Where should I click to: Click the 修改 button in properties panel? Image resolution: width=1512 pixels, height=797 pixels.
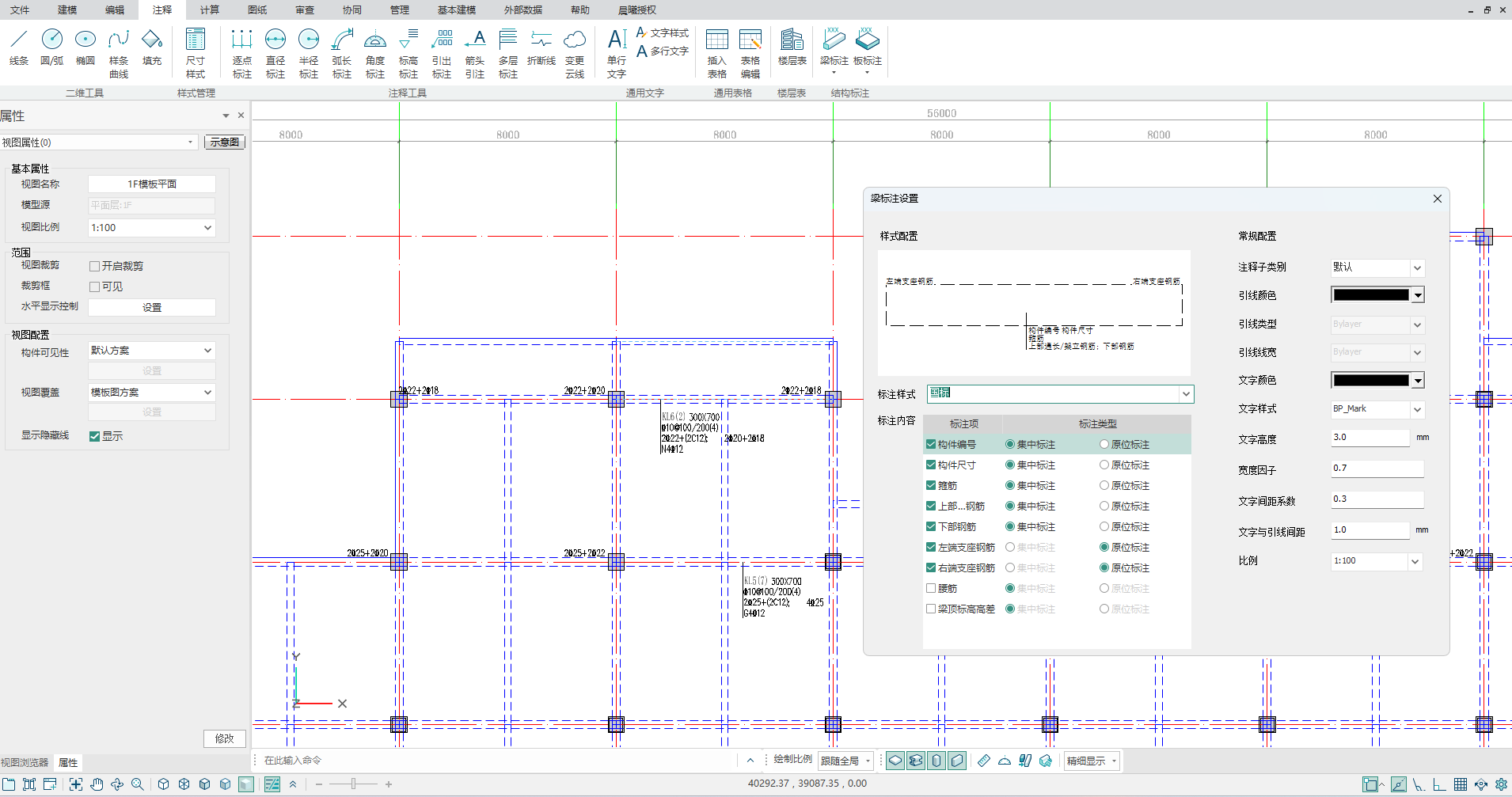pyautogui.click(x=225, y=738)
